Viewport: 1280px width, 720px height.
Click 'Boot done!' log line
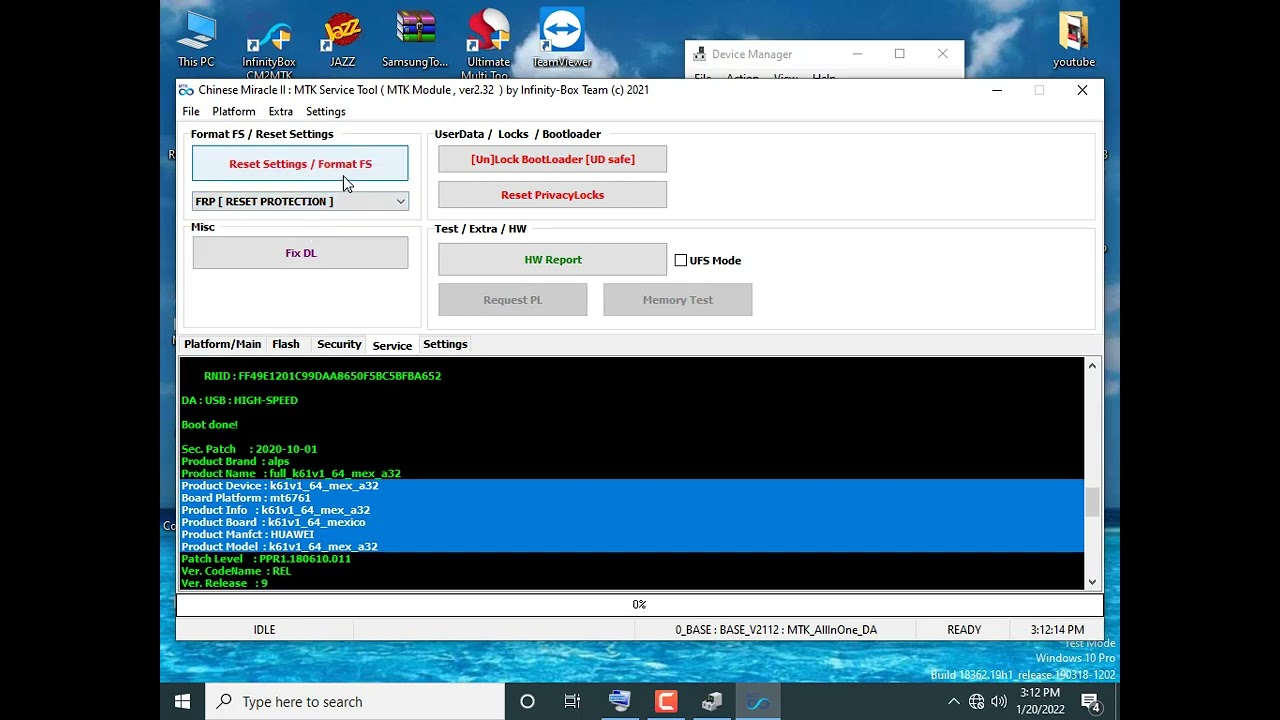tap(209, 425)
